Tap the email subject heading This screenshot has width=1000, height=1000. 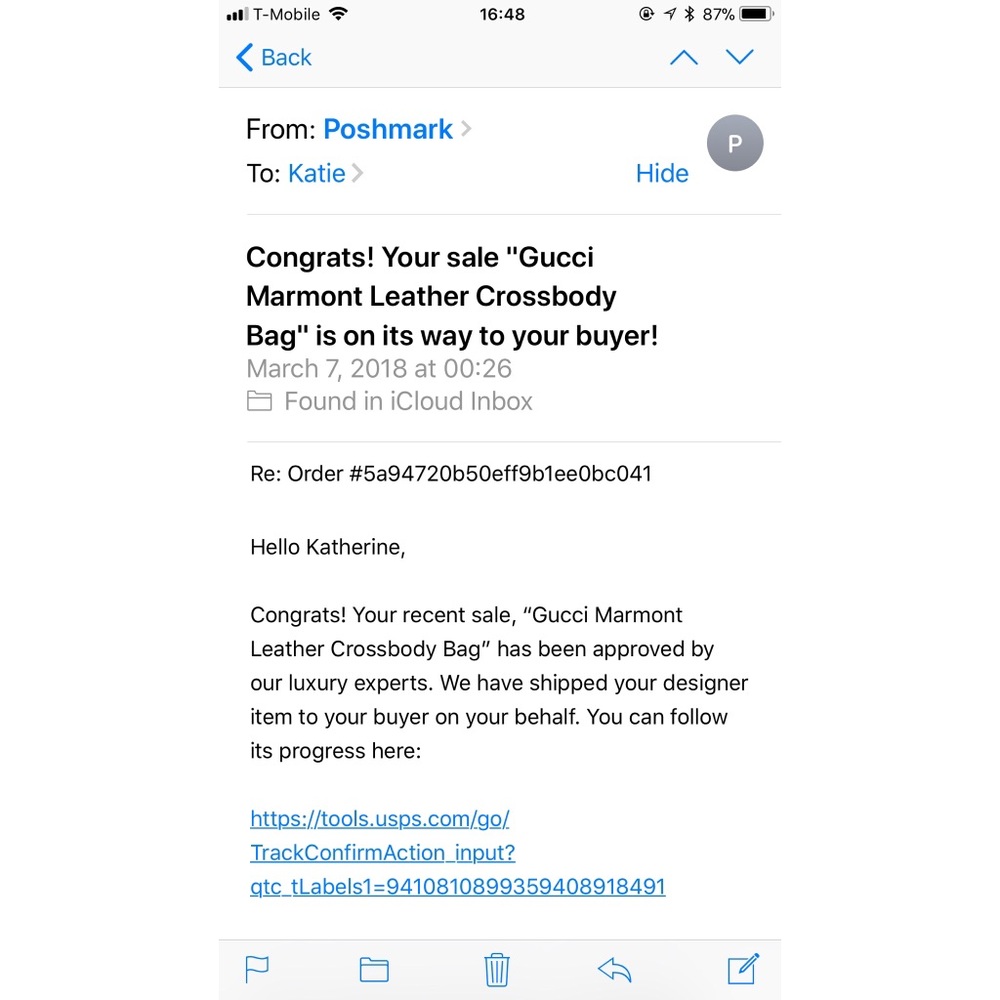point(452,296)
